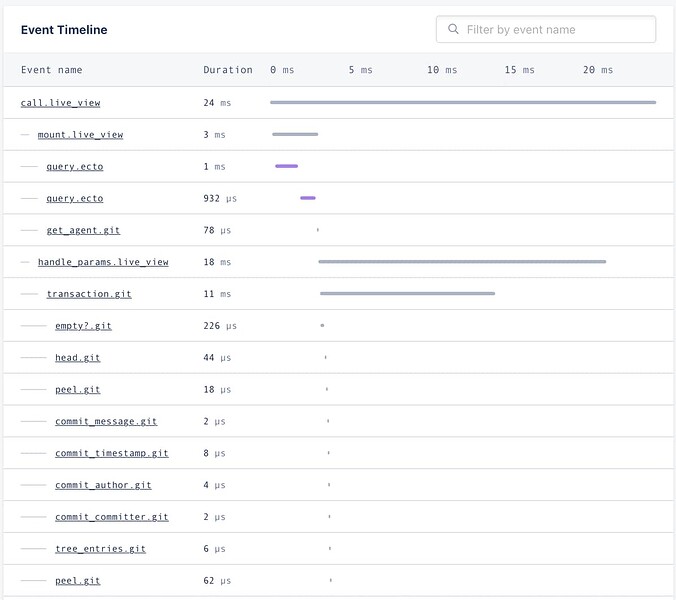Image resolution: width=676 pixels, height=600 pixels.
Task: Click the transaction.git 11 ms timeline bar
Action: (407, 294)
